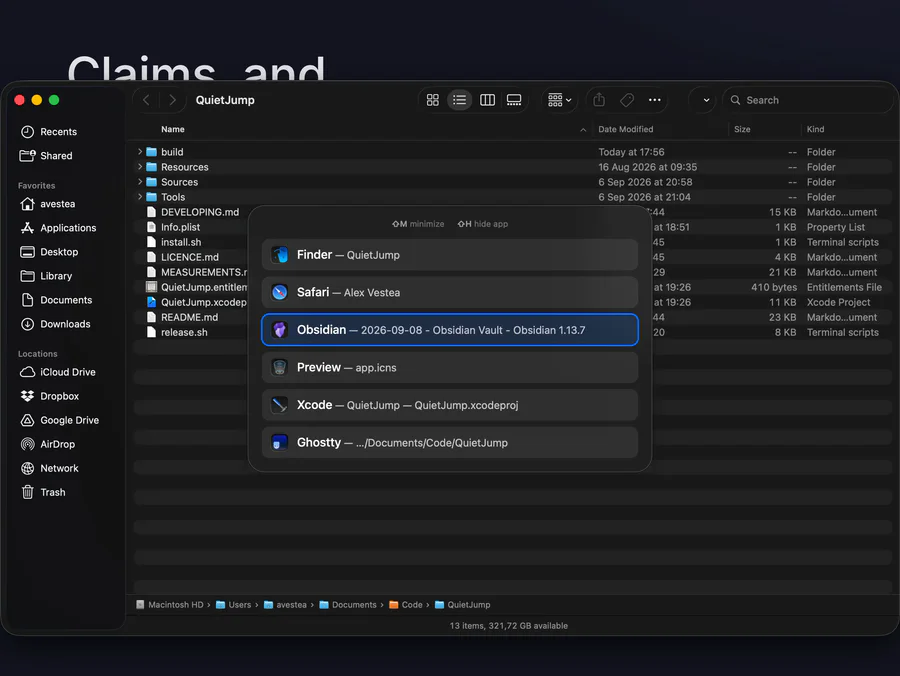The height and width of the screenshot is (676, 900).
Task: Open Dropbox in the sidebar
Action: pyautogui.click(x=50, y=397)
